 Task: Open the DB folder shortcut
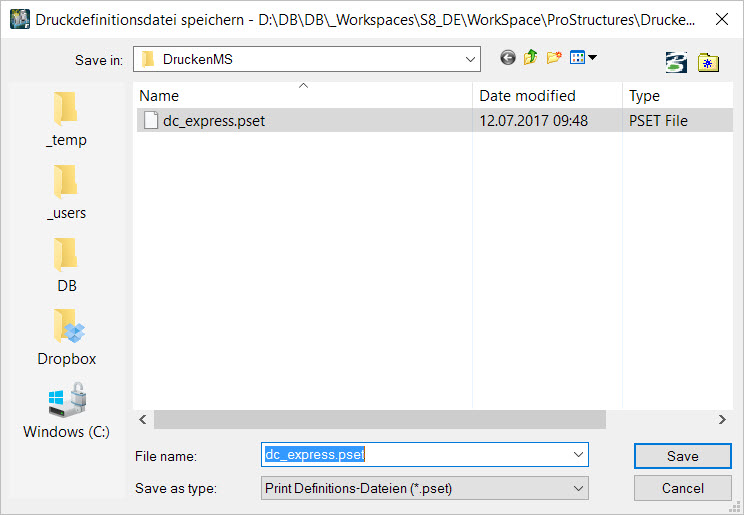[66, 266]
